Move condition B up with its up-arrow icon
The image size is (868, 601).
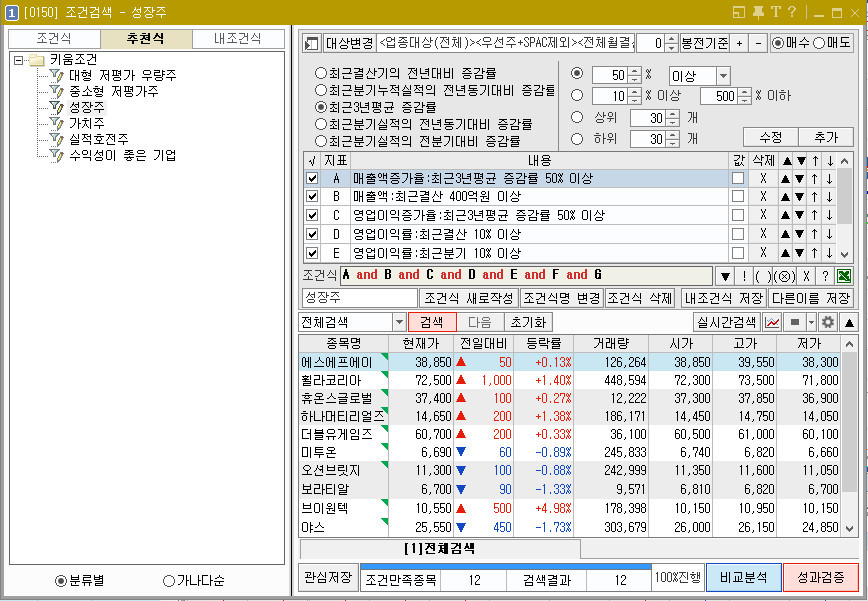pos(786,197)
